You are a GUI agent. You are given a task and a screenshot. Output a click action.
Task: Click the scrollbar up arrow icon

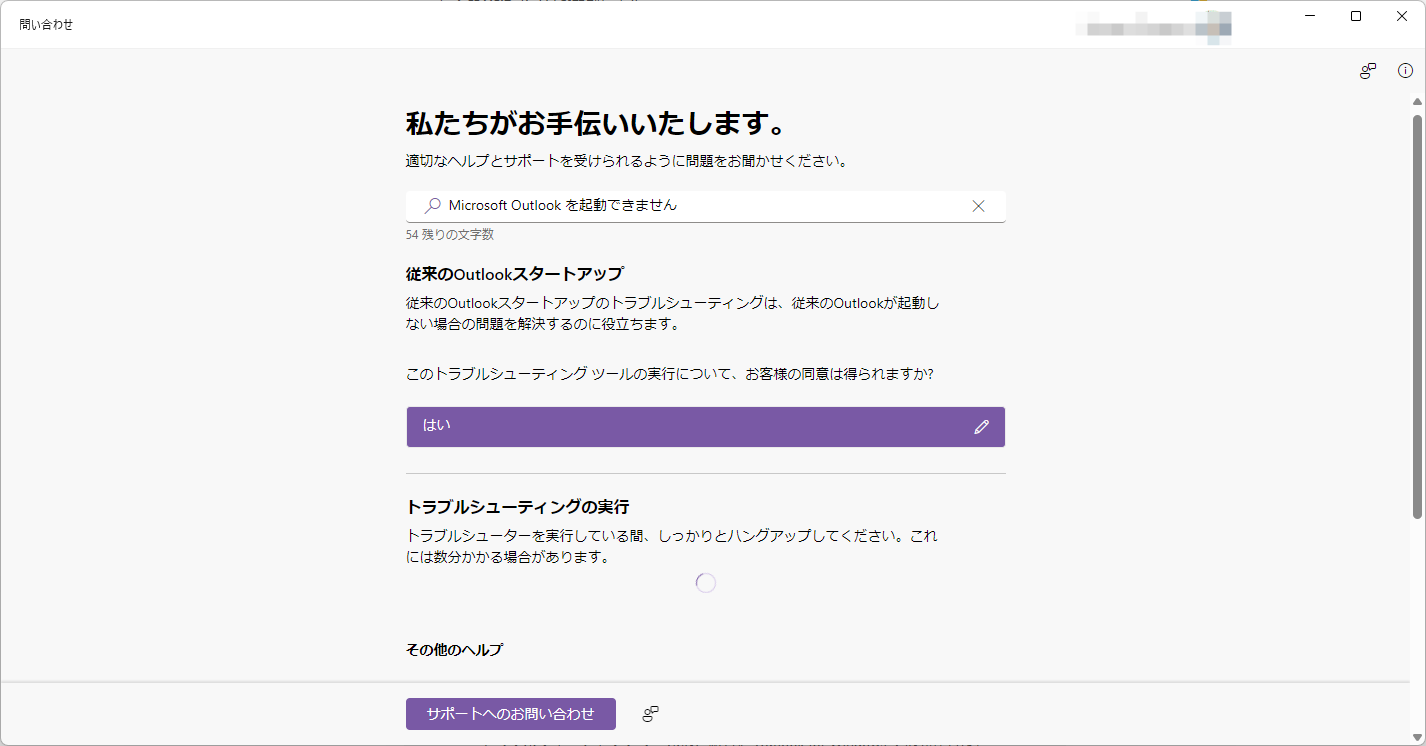1416,100
